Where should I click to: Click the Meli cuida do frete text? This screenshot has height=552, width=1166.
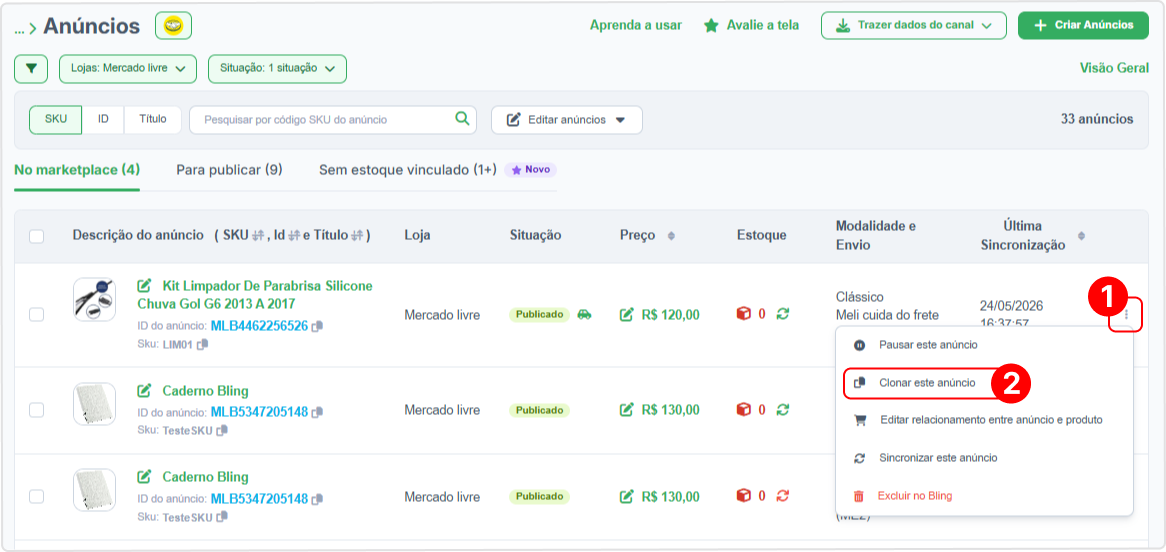tap(887, 315)
